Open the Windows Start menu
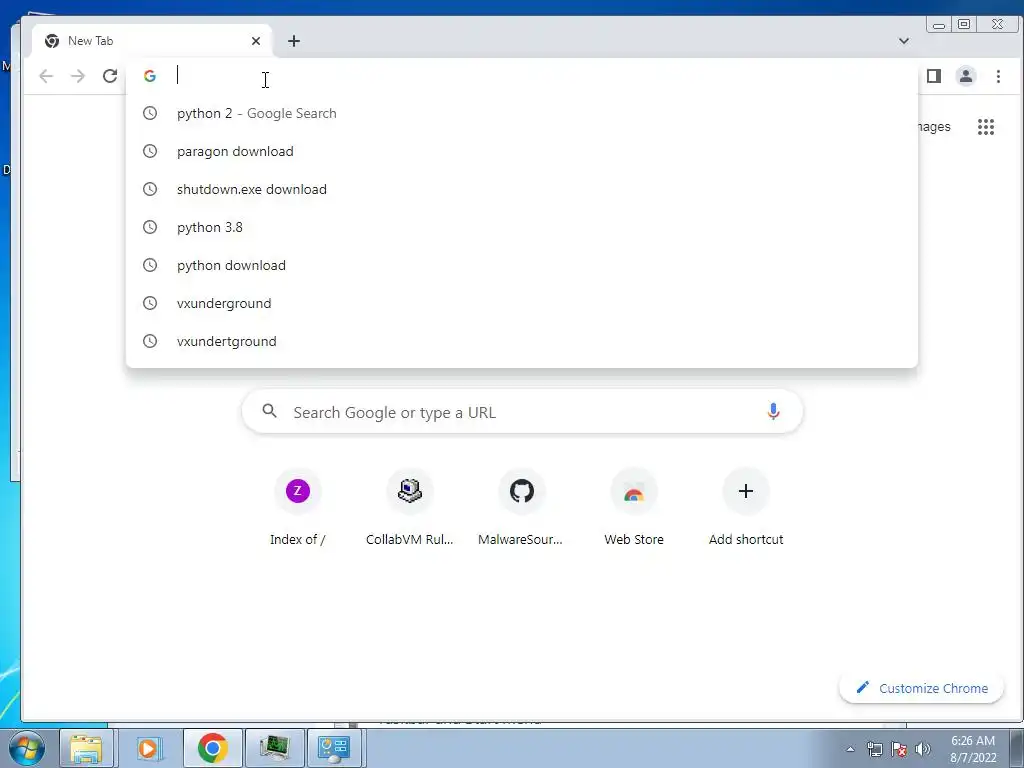Viewport: 1024px width, 768px height. (27, 748)
